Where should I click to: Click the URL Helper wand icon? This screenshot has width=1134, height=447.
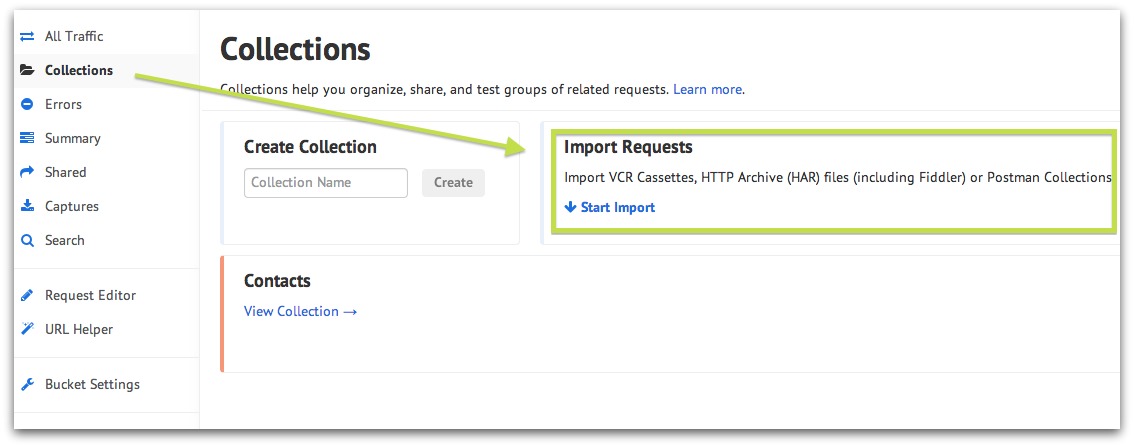(x=27, y=329)
